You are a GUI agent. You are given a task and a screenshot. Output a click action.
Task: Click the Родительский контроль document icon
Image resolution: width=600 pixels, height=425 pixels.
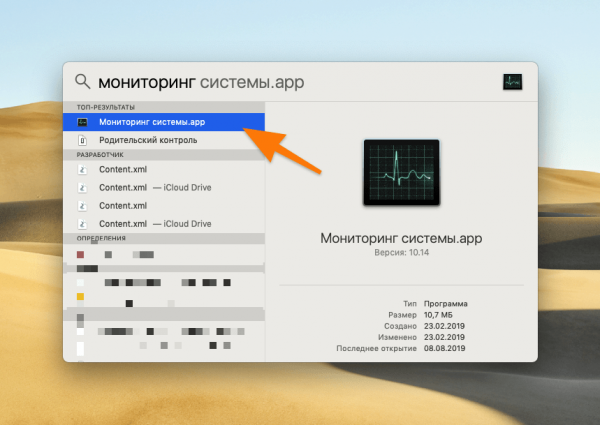click(x=82, y=140)
